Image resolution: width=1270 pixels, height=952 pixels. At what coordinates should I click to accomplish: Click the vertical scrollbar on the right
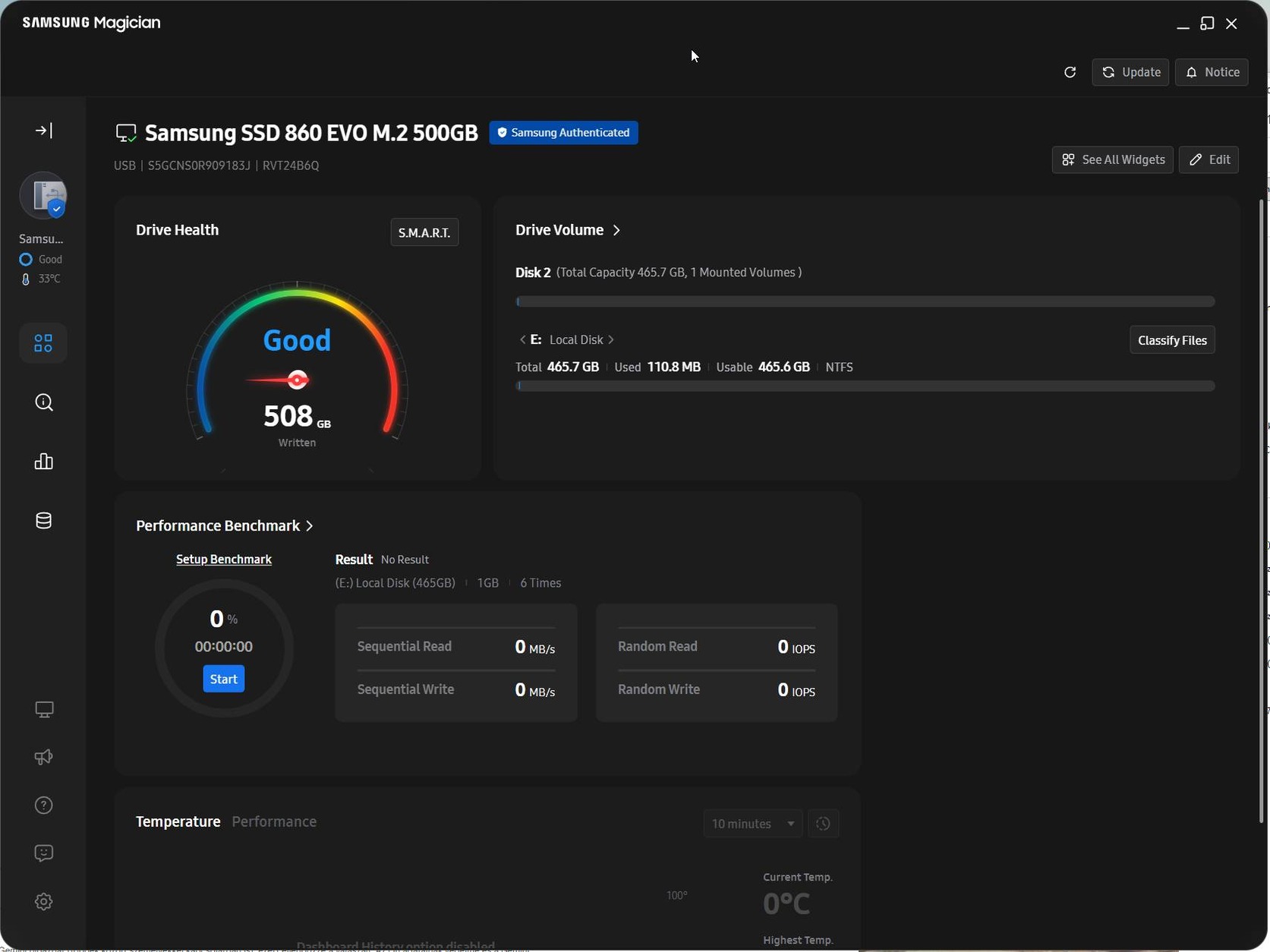[x=1263, y=510]
